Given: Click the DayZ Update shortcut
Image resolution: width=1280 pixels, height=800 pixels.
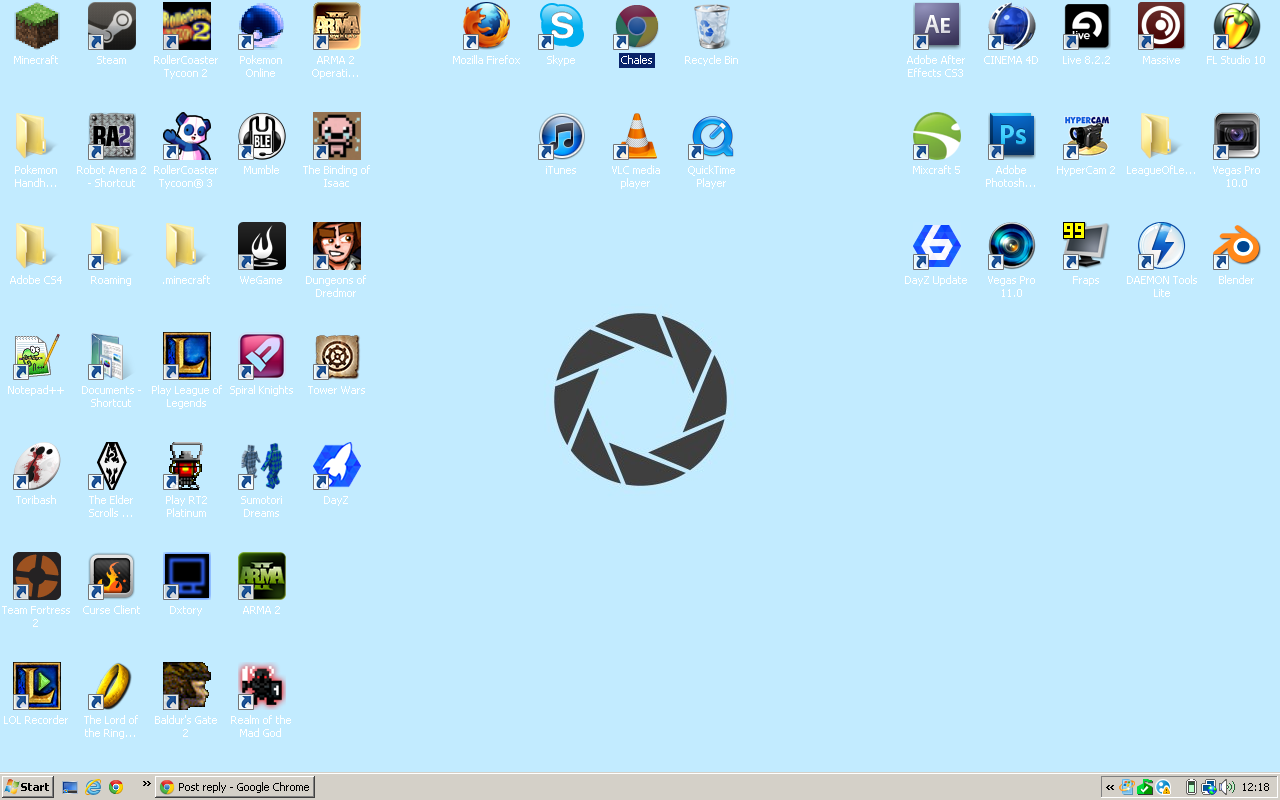Looking at the screenshot, I should pyautogui.click(x=936, y=247).
